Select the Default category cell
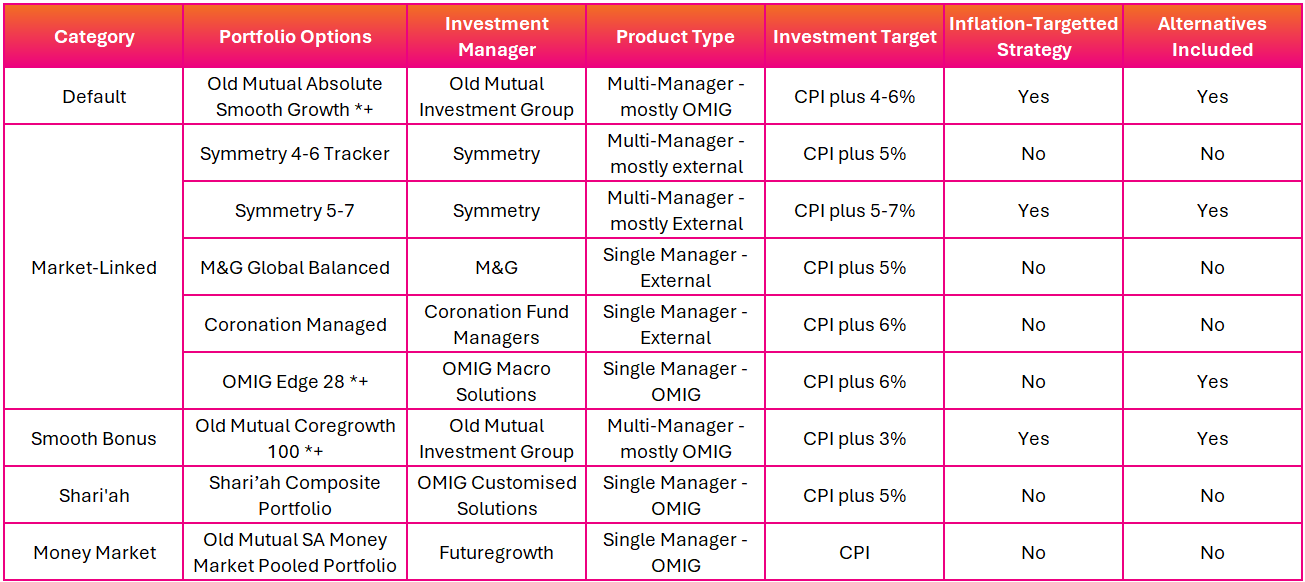The width and height of the screenshot is (1305, 582). 94,97
